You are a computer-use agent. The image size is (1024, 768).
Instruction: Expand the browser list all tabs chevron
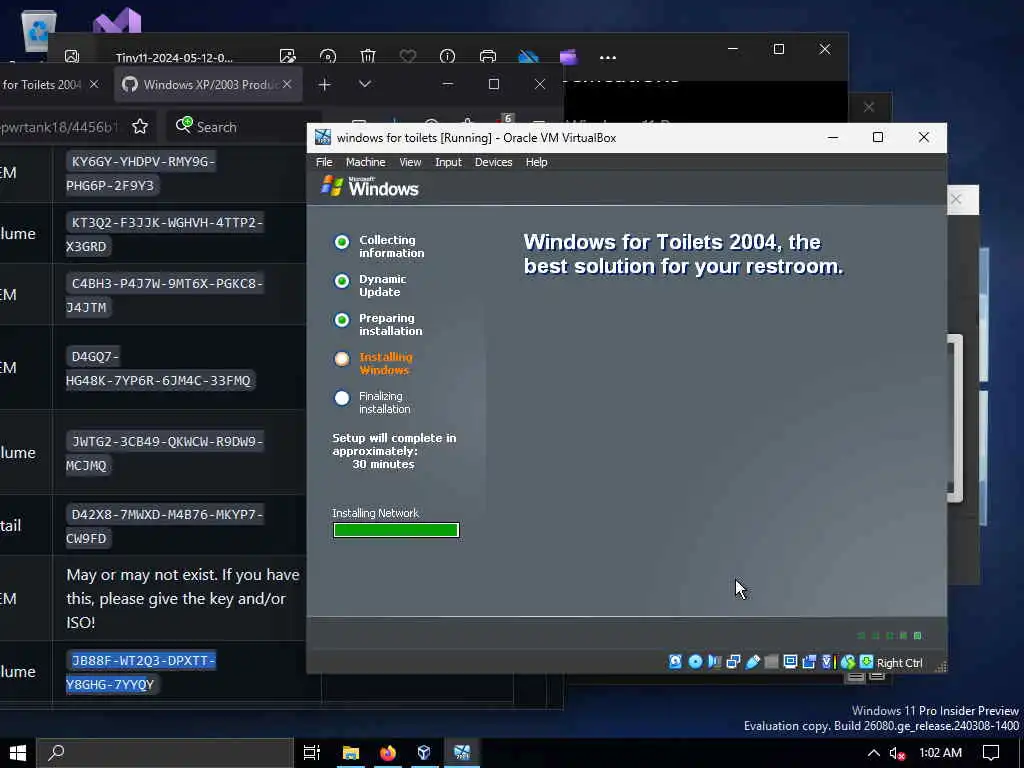(x=365, y=84)
